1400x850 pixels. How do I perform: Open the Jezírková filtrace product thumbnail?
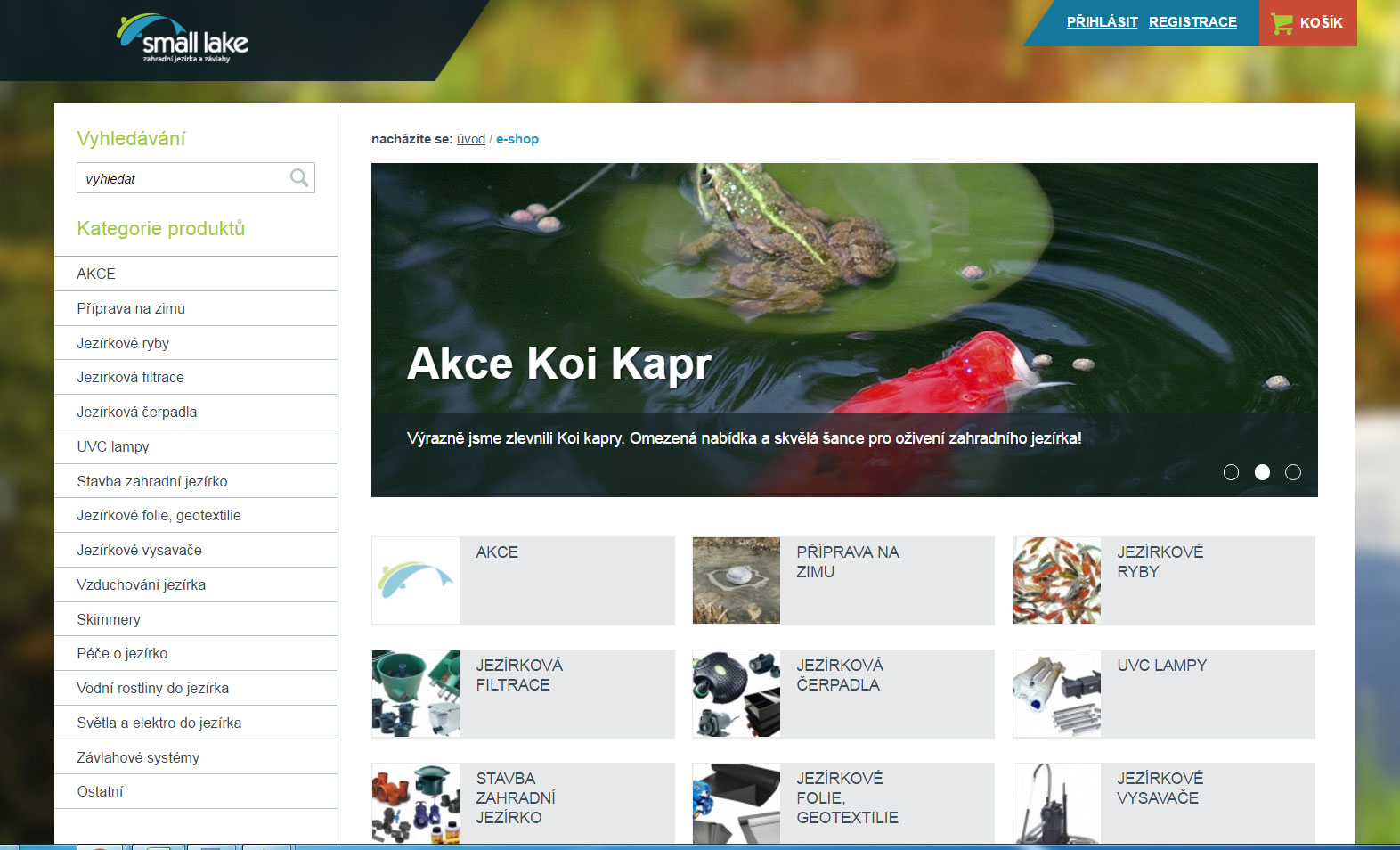(416, 694)
